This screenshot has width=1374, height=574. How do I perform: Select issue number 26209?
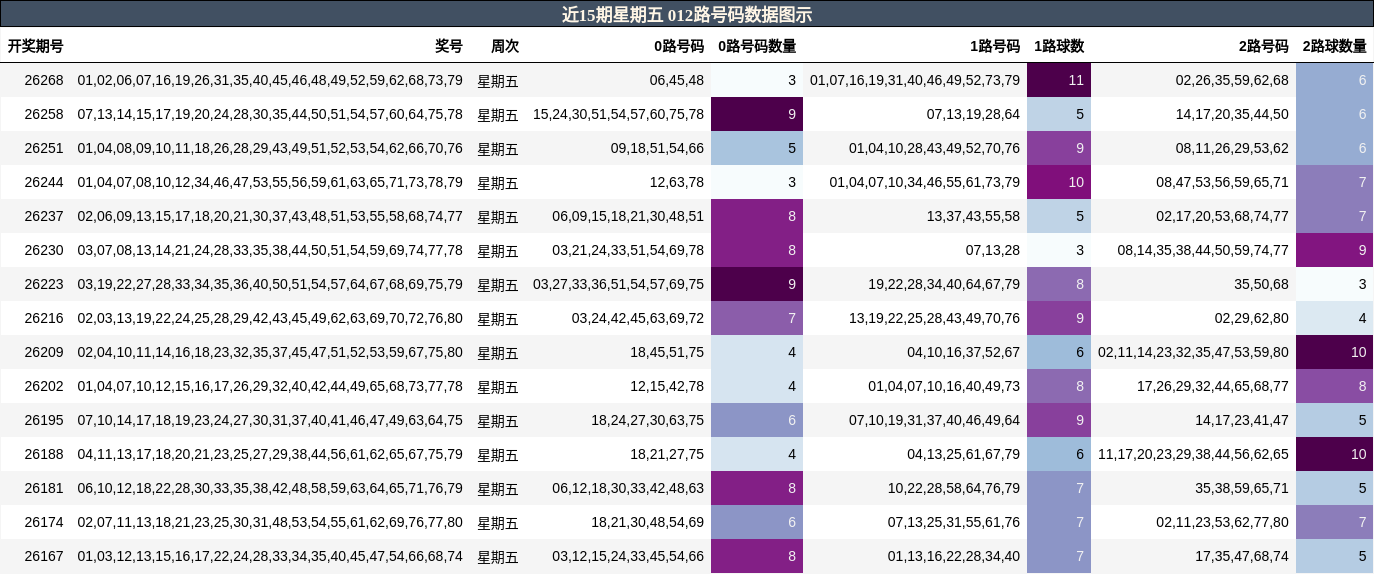[x=44, y=352]
